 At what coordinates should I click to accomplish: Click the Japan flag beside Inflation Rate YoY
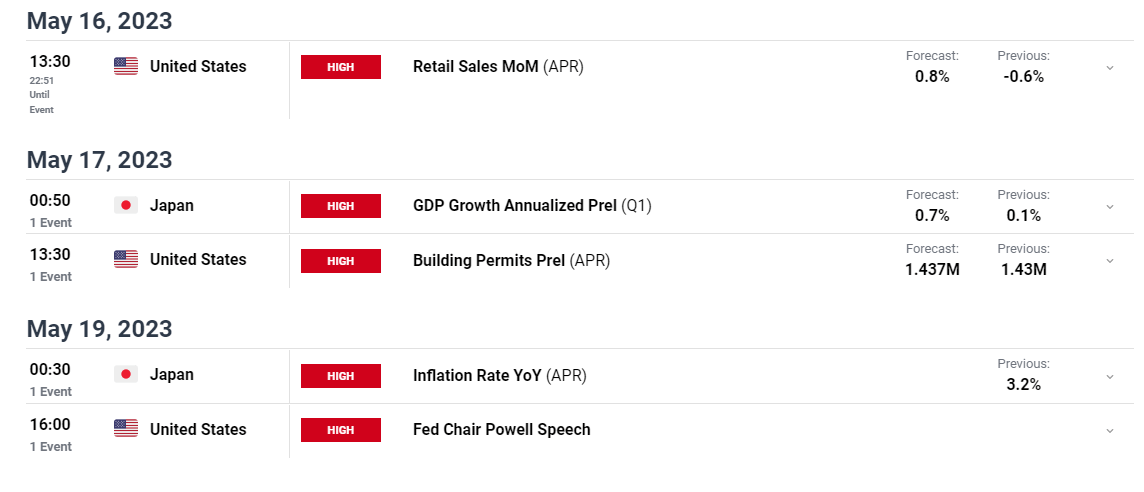point(125,375)
